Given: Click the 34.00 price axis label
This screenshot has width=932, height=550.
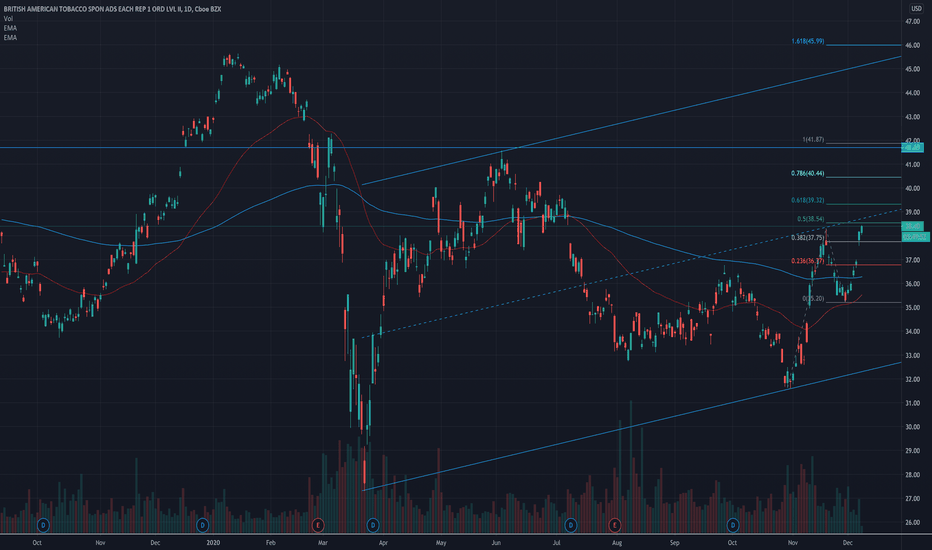Looking at the screenshot, I should coord(912,332).
